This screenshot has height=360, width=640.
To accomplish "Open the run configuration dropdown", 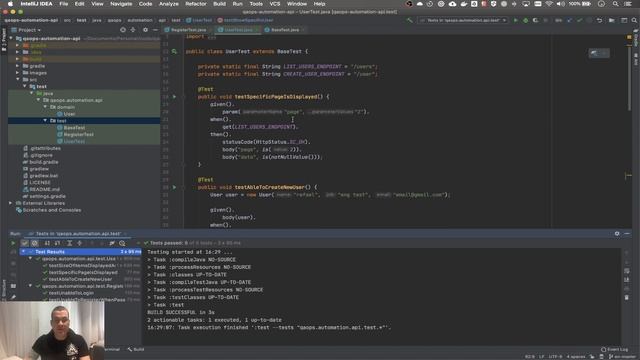I will [463, 20].
